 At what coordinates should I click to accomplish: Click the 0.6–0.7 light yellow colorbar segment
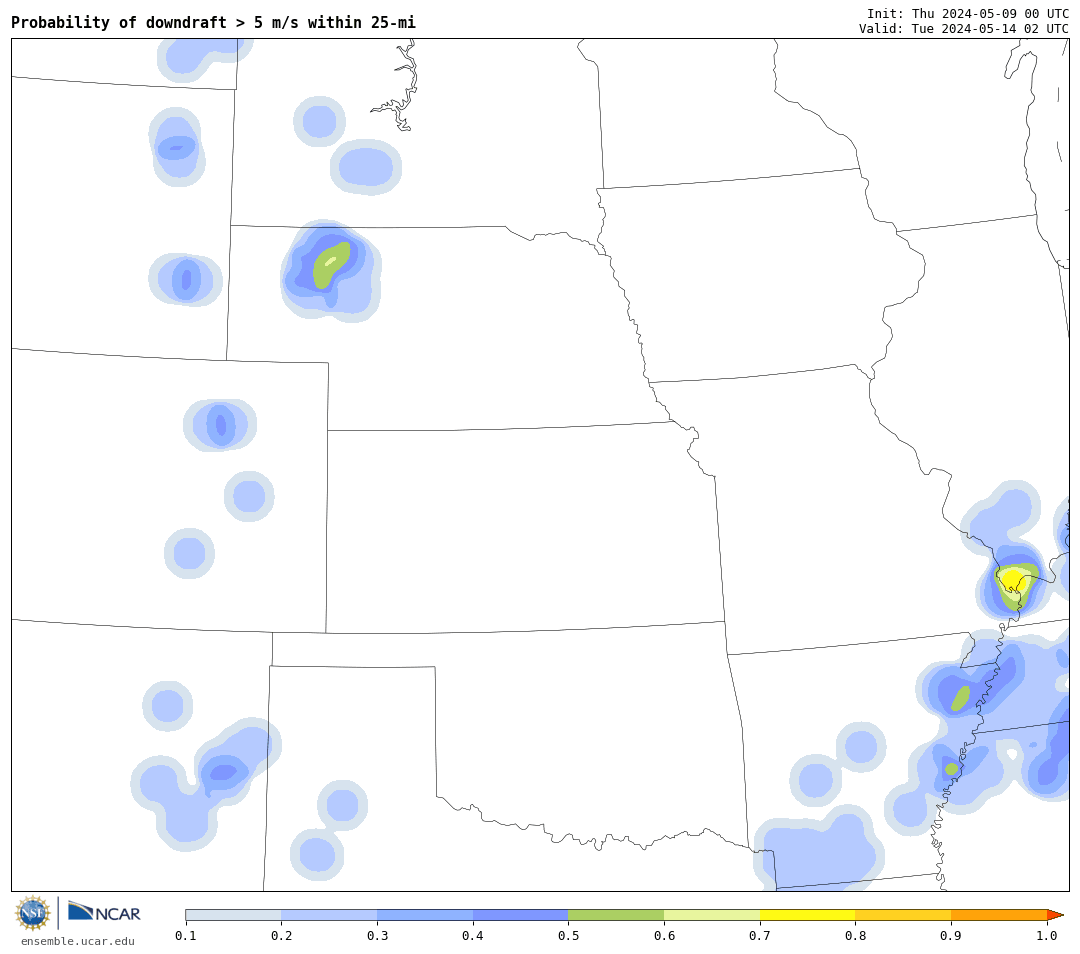(x=712, y=915)
